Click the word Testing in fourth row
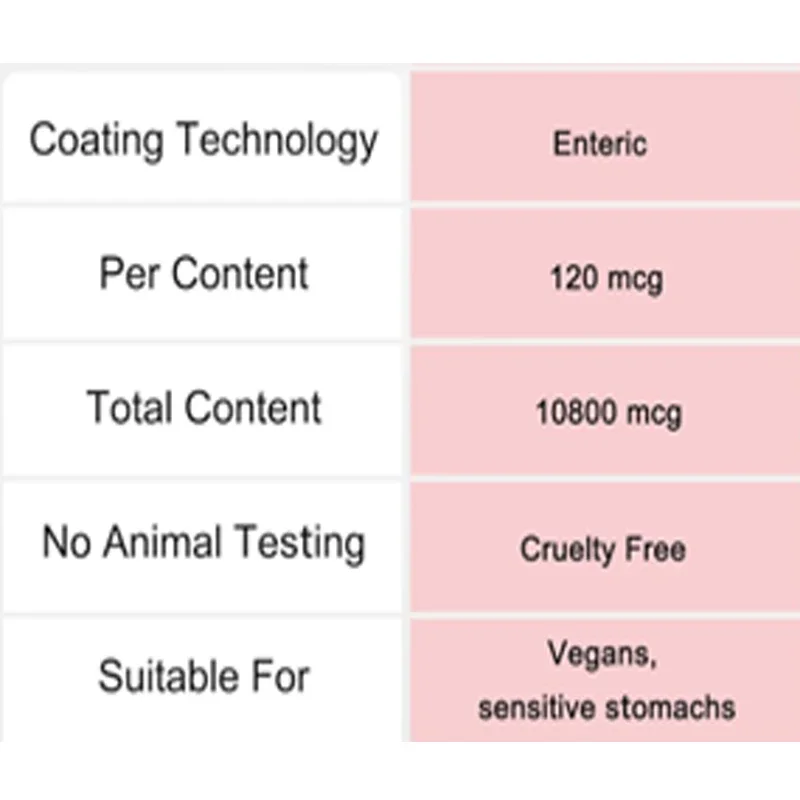Viewport: 800px width, 800px height. tap(301, 544)
